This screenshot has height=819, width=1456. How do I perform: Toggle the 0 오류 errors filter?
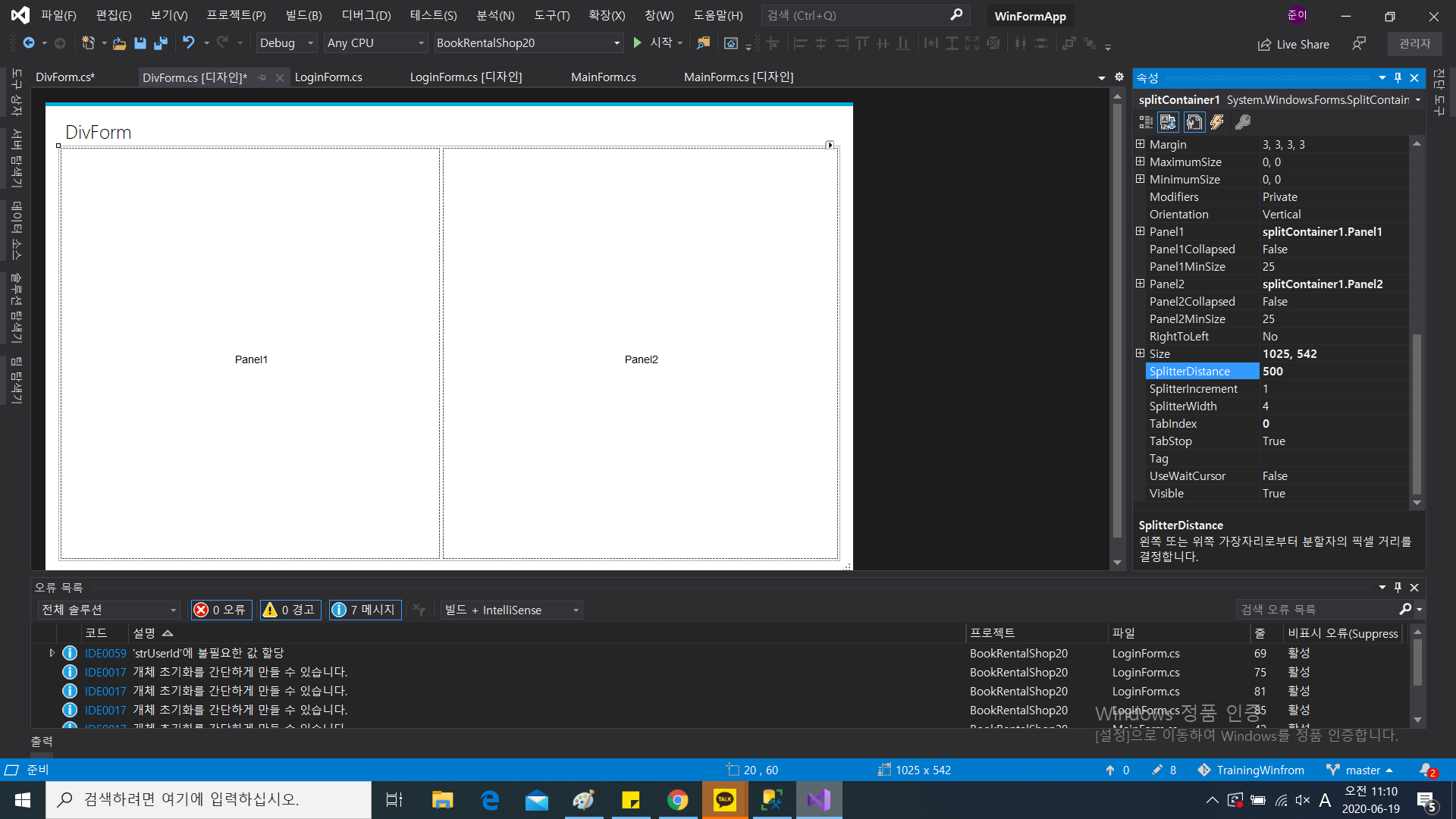[221, 610]
